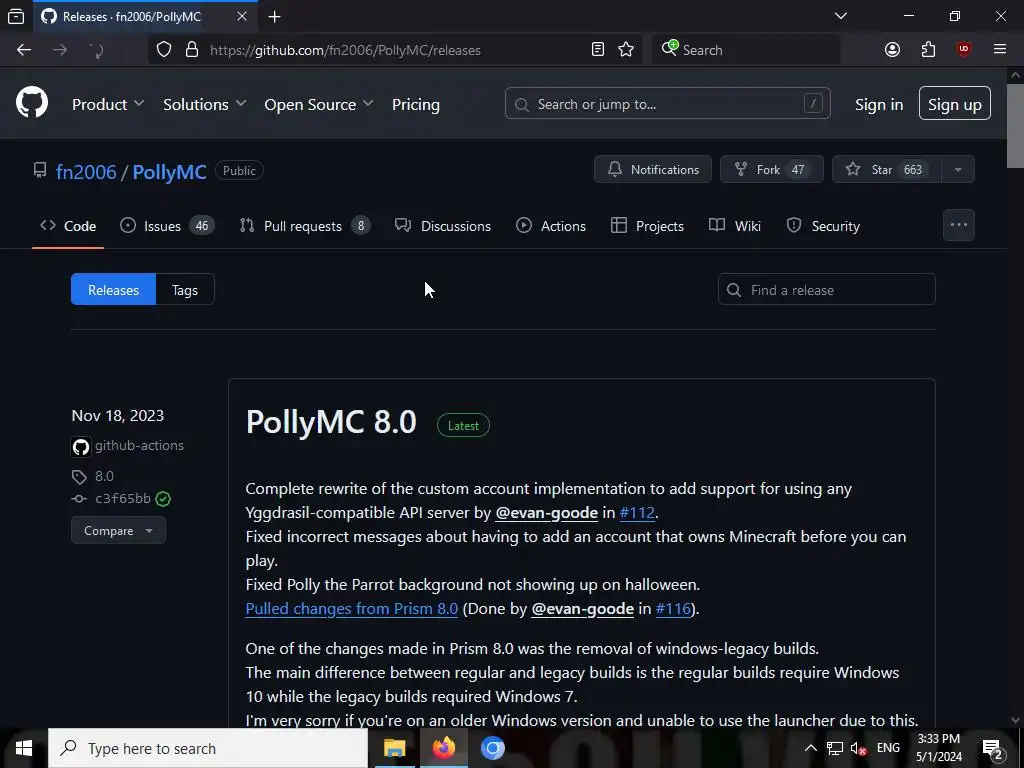Click the browser Search box
The image size is (1024, 768).
(746, 50)
